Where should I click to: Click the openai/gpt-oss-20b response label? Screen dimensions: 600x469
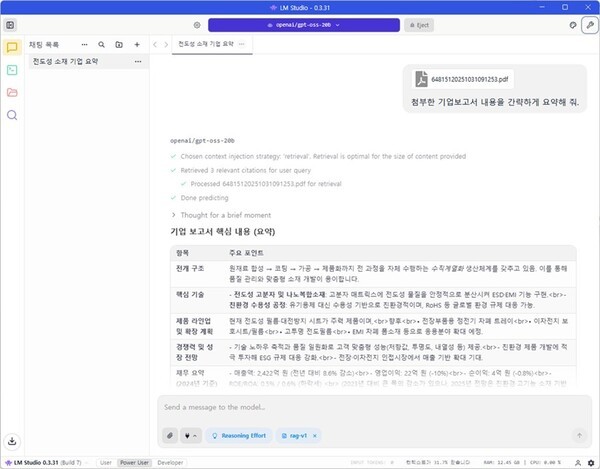202,141
